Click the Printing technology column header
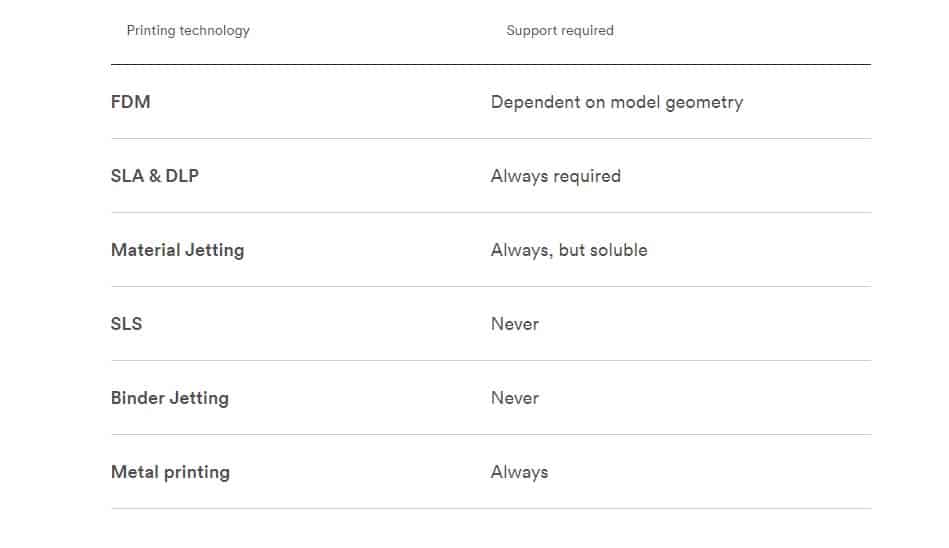The image size is (949, 548). coord(188,31)
